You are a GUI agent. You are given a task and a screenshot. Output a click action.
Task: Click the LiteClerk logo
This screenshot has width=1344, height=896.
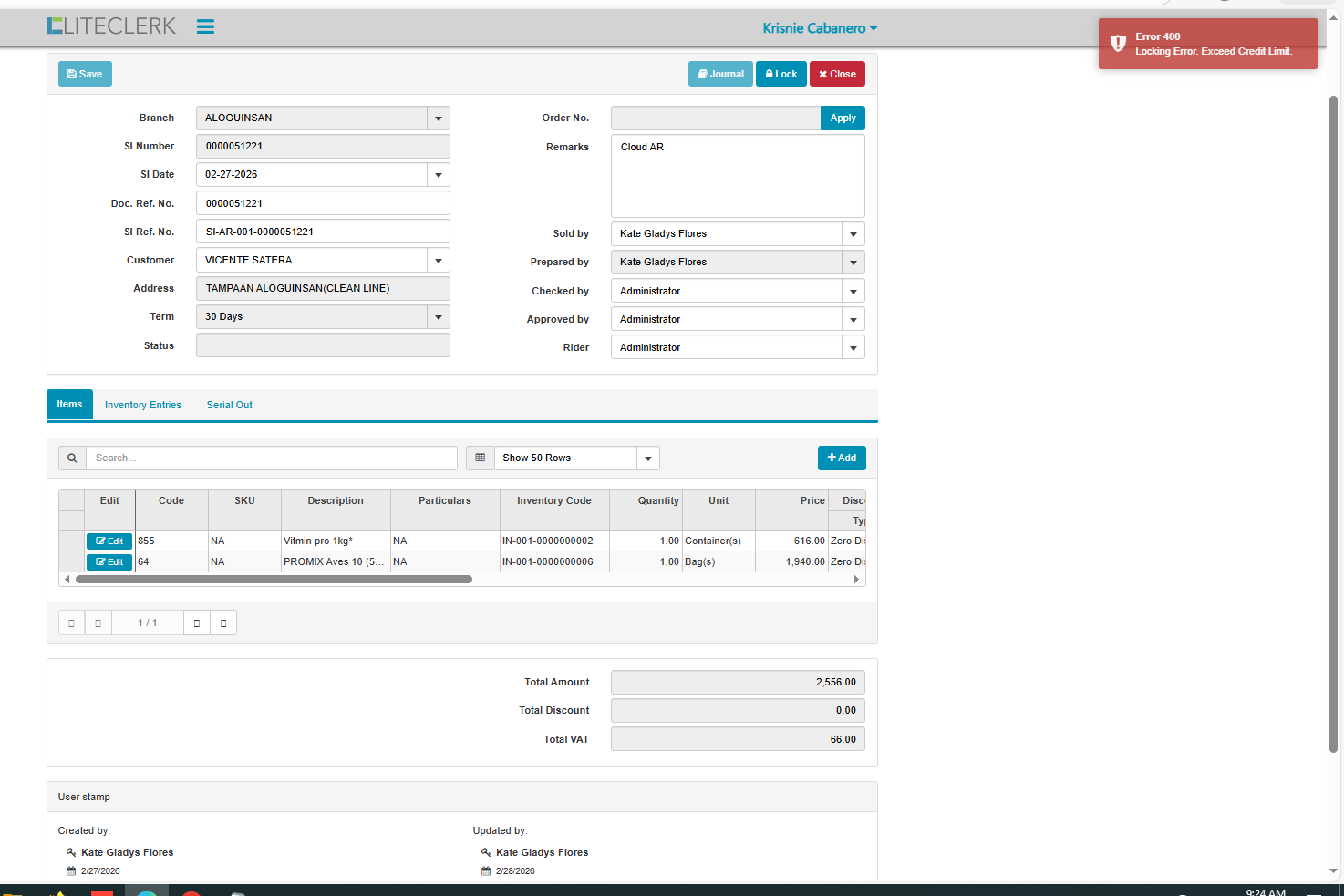(111, 26)
